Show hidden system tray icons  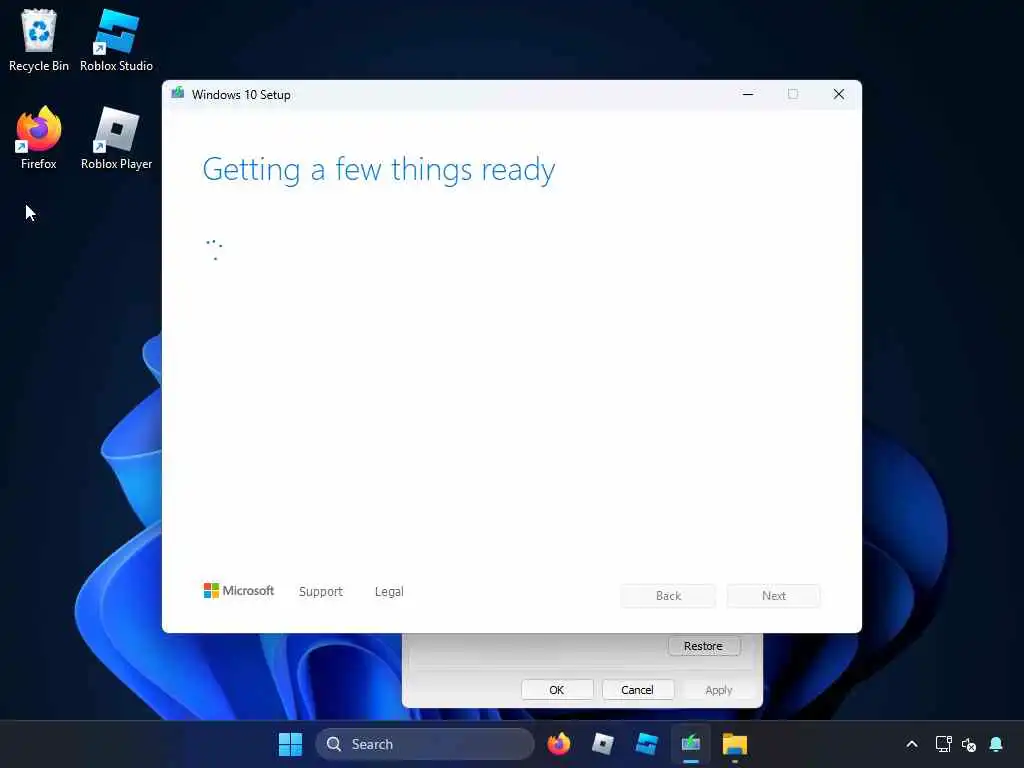912,744
